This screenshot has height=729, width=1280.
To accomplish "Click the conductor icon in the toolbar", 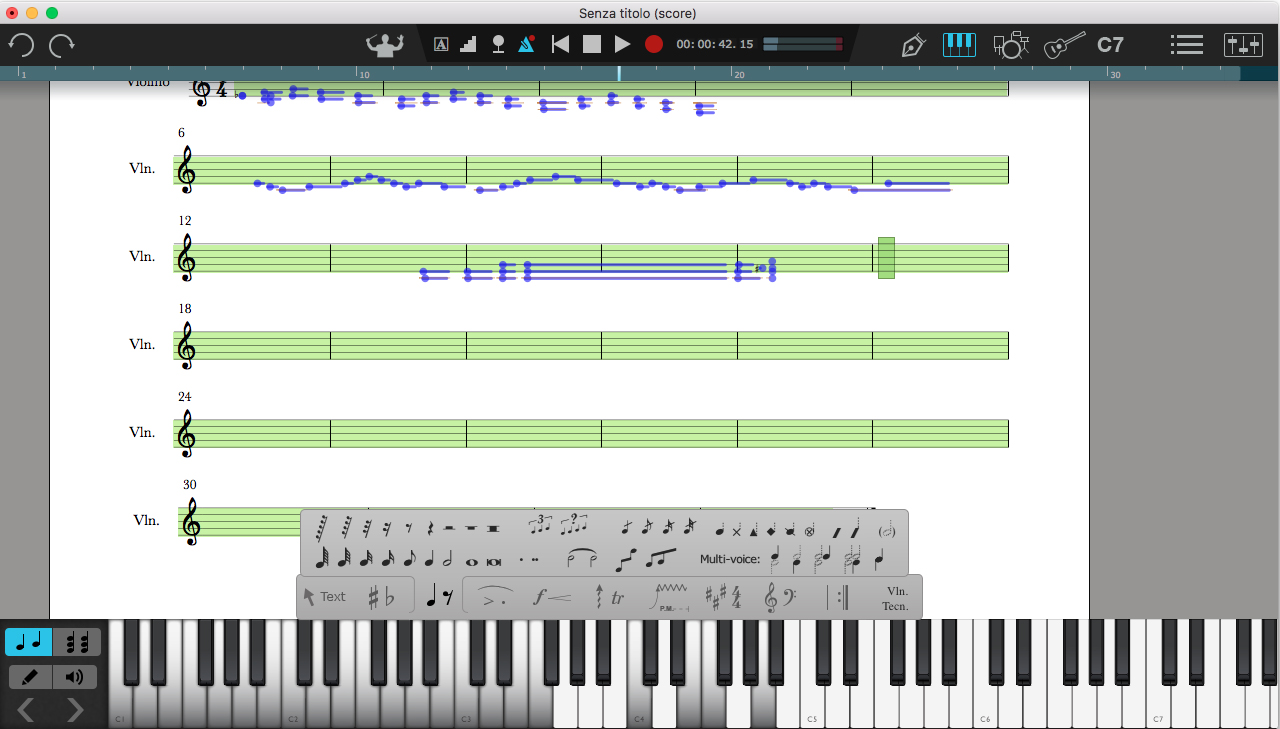I will coord(382,44).
